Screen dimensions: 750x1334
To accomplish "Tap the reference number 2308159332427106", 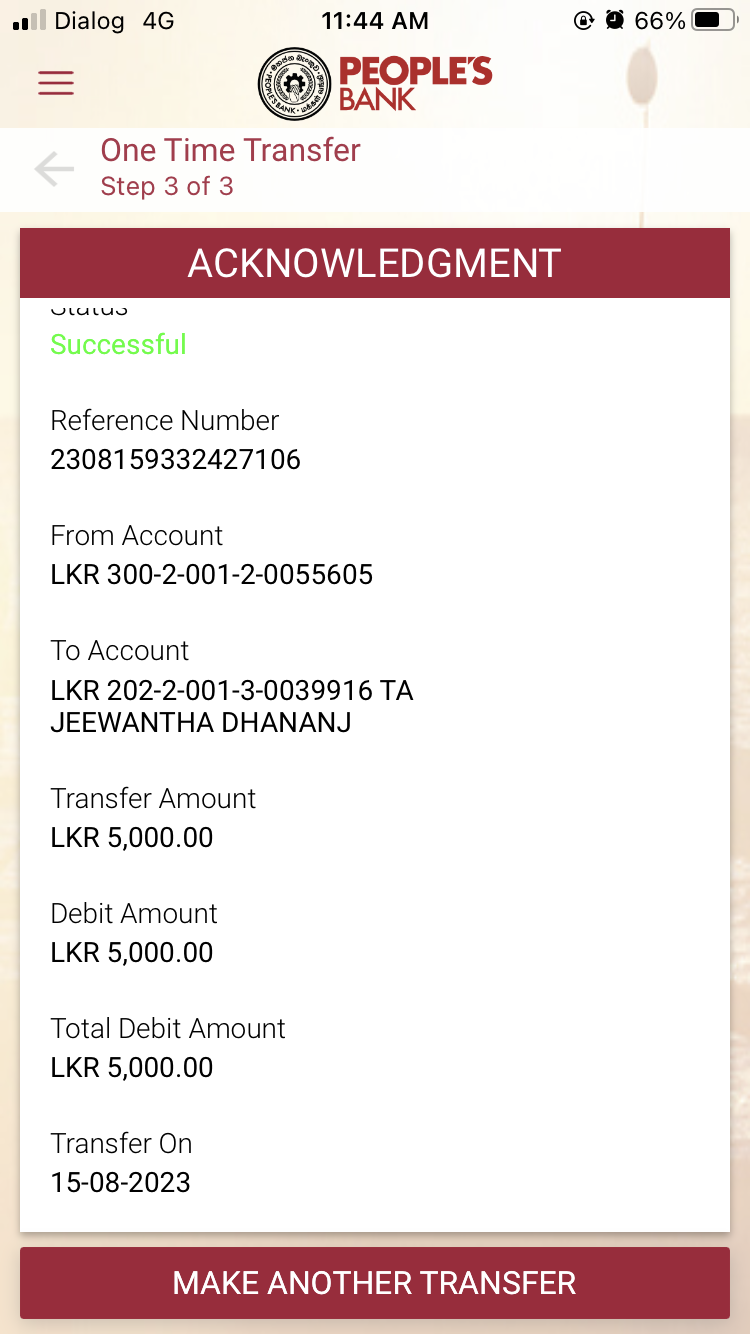I will coord(175,459).
